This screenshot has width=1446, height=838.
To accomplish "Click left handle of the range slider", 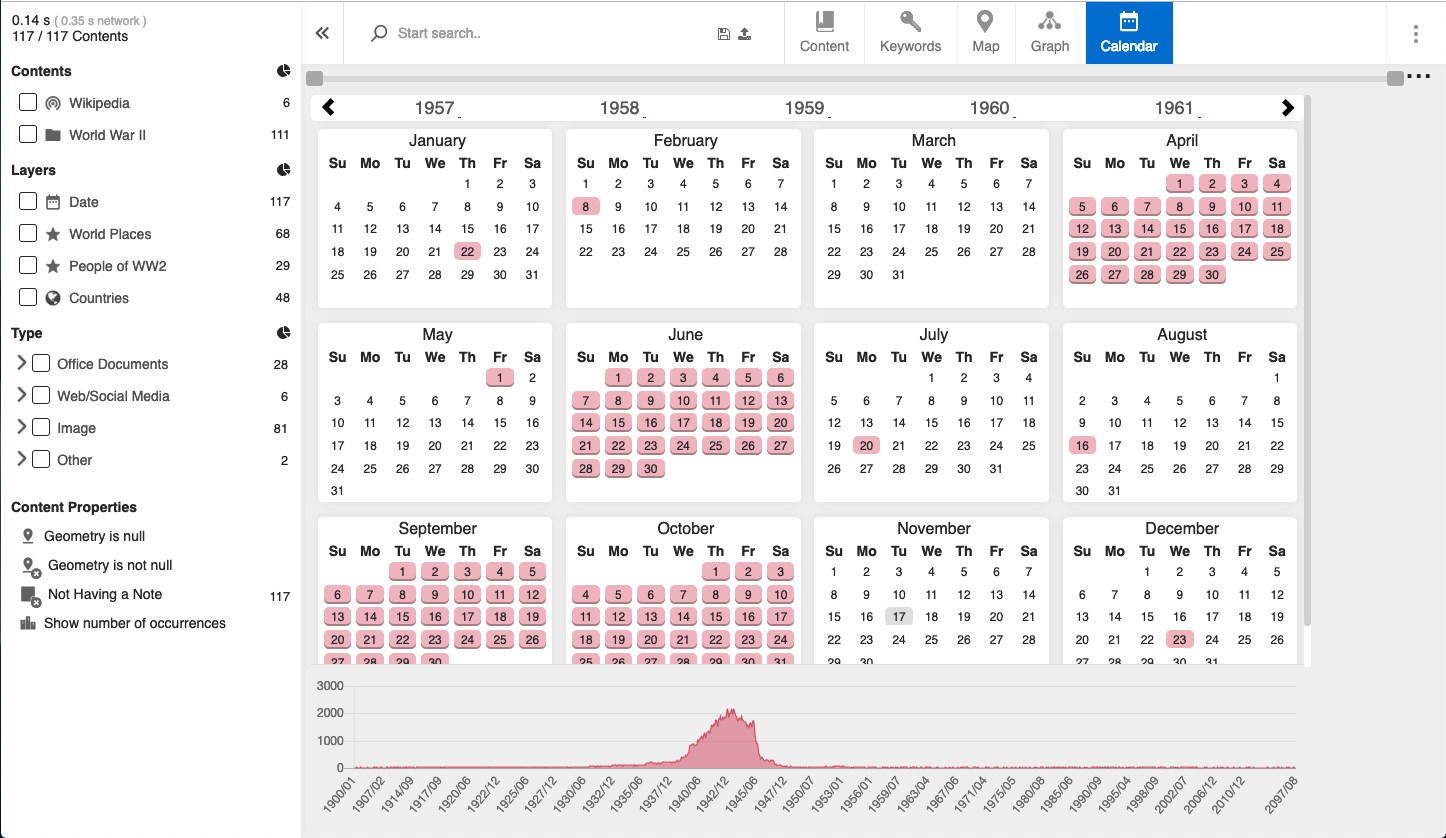I will 315,78.
